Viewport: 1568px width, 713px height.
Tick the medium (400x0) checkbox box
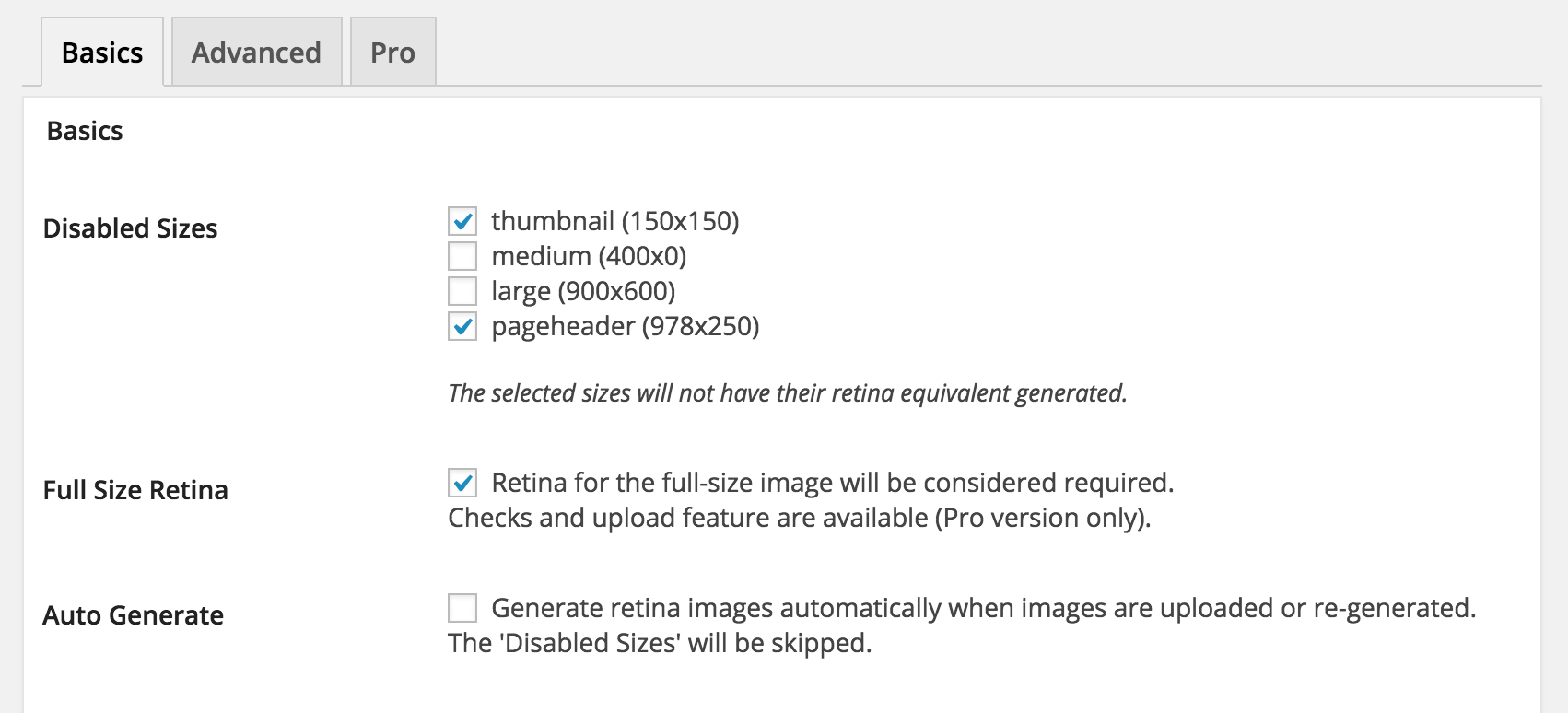coord(462,256)
